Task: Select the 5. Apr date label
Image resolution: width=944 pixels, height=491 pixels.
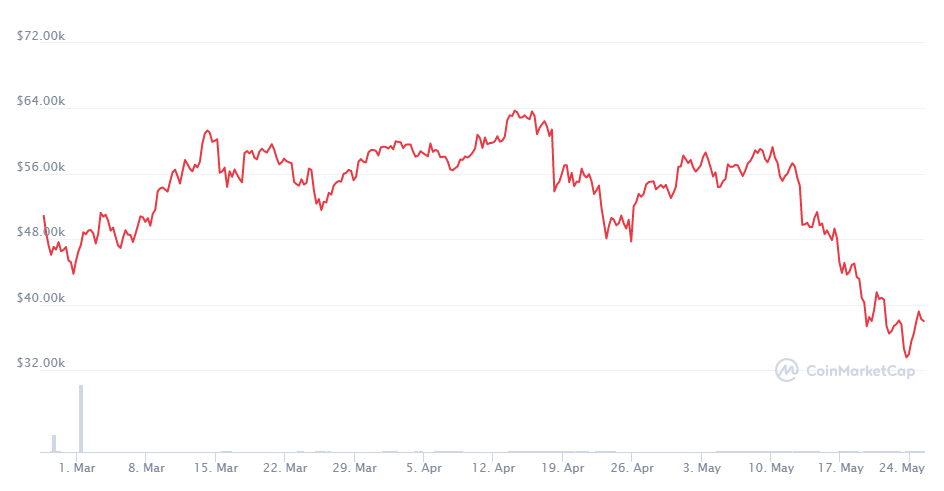Action: pyautogui.click(x=425, y=467)
